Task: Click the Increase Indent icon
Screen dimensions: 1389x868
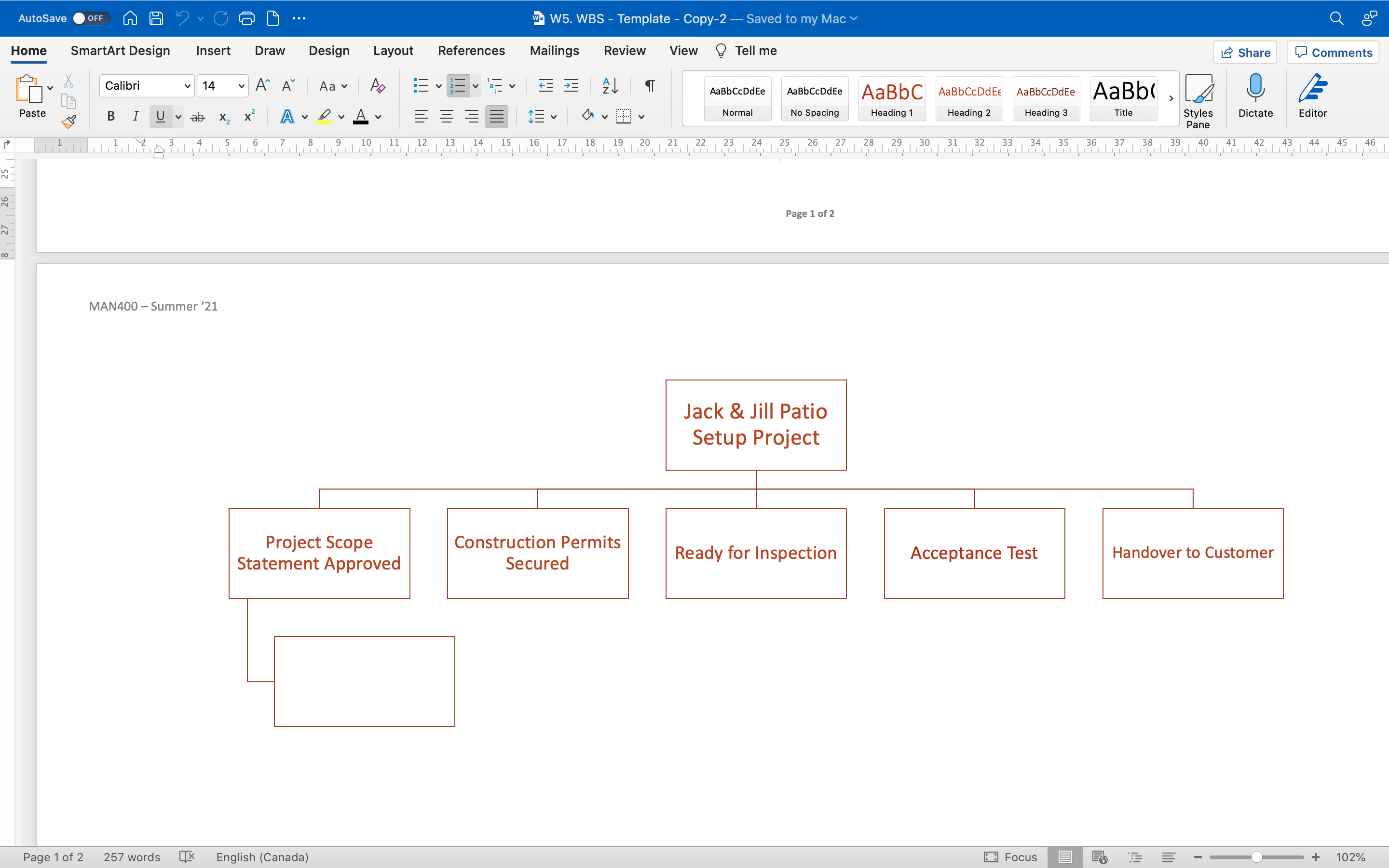Action: (571, 85)
